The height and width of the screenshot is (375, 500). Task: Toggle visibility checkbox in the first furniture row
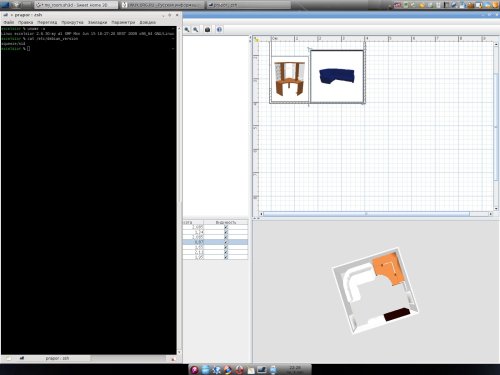pos(226,227)
